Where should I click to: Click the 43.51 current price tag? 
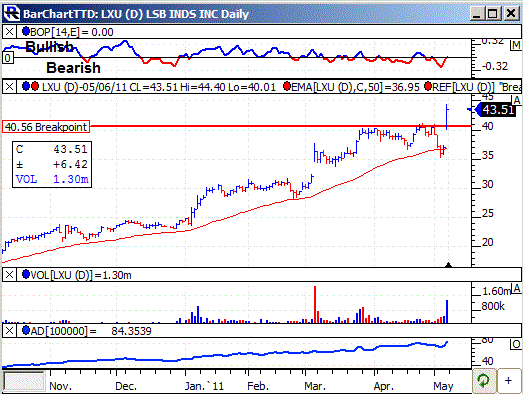tap(495, 109)
